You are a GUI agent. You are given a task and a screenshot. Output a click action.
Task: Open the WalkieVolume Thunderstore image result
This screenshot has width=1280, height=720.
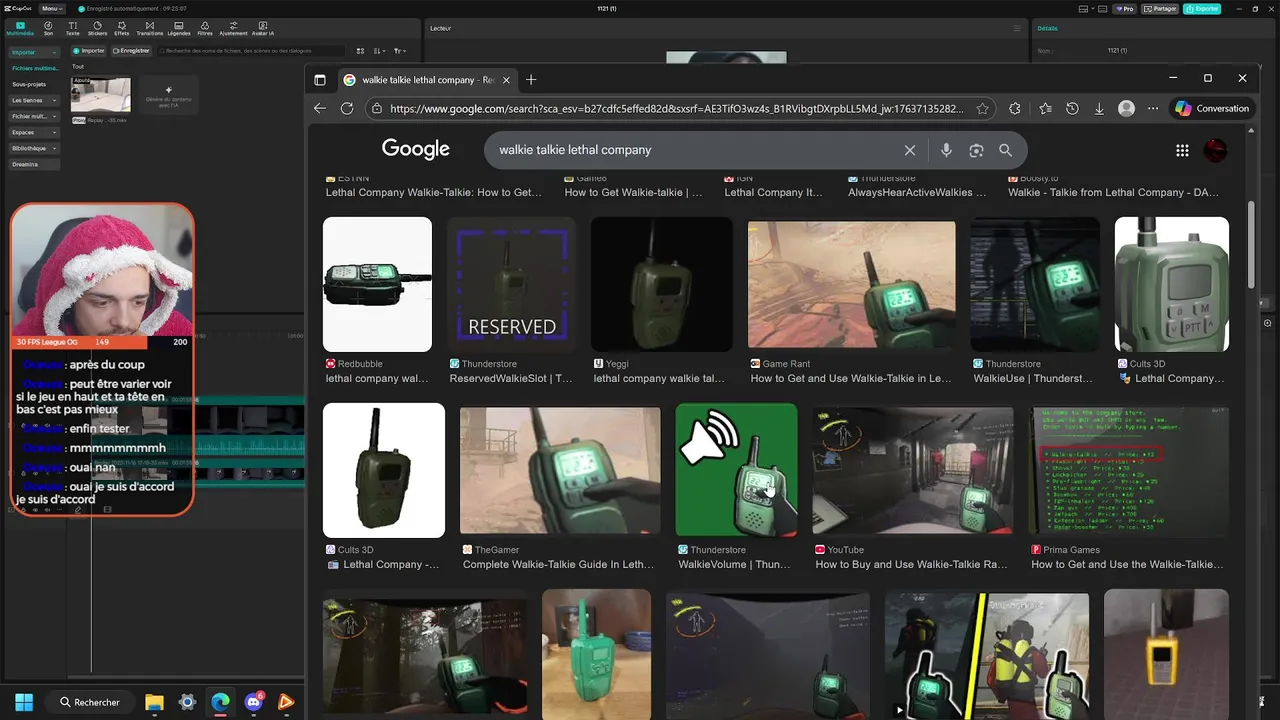[x=736, y=470]
